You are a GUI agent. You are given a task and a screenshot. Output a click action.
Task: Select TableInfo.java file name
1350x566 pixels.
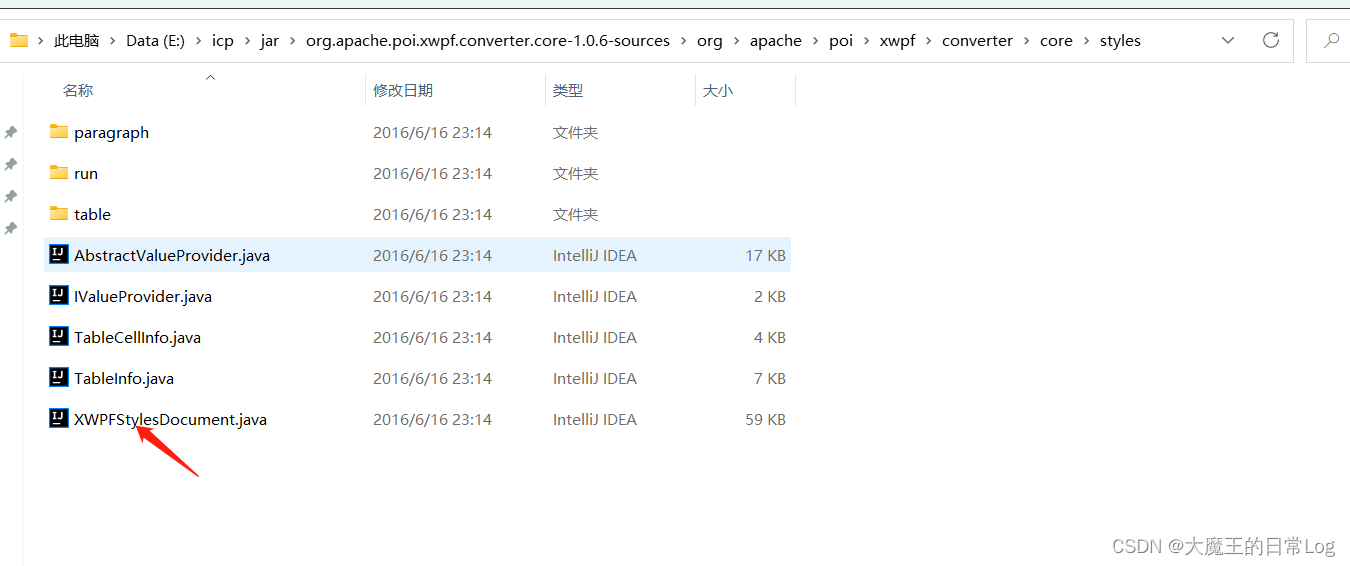(x=124, y=378)
